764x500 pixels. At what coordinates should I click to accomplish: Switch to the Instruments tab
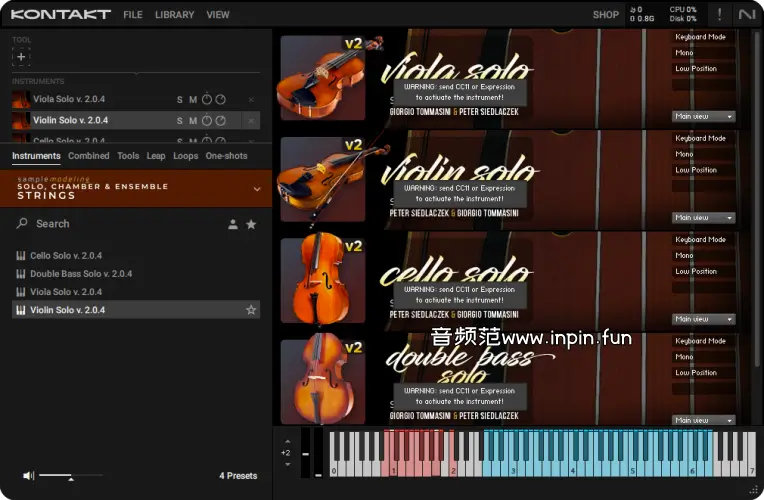(36, 156)
